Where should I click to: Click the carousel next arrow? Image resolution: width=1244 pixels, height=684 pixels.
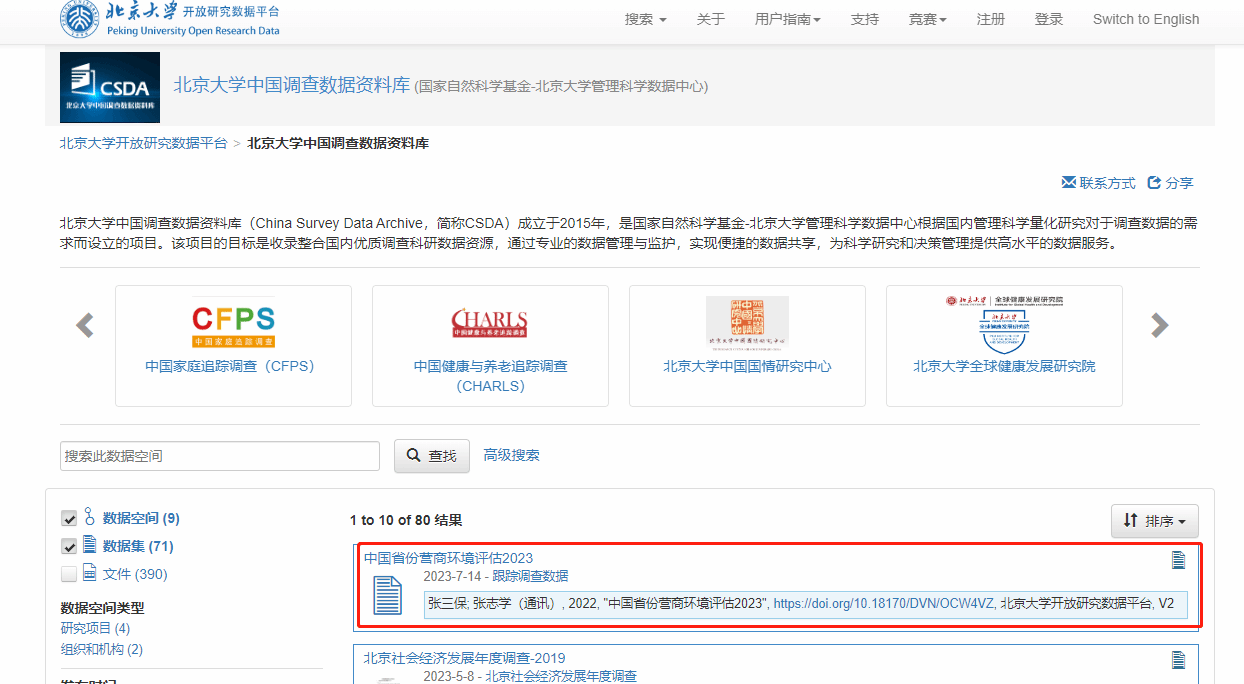point(1159,325)
